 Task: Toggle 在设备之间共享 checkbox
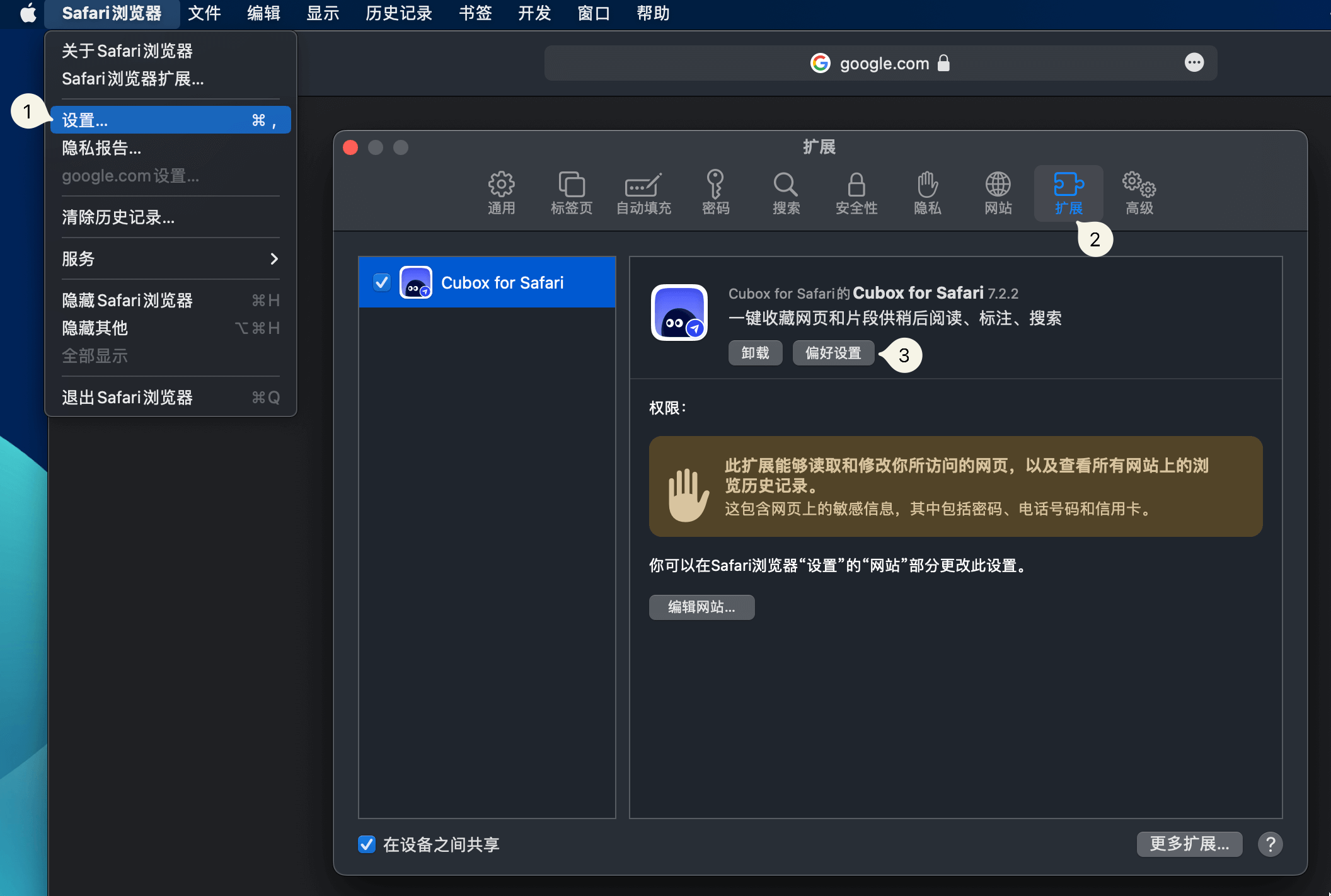click(367, 844)
